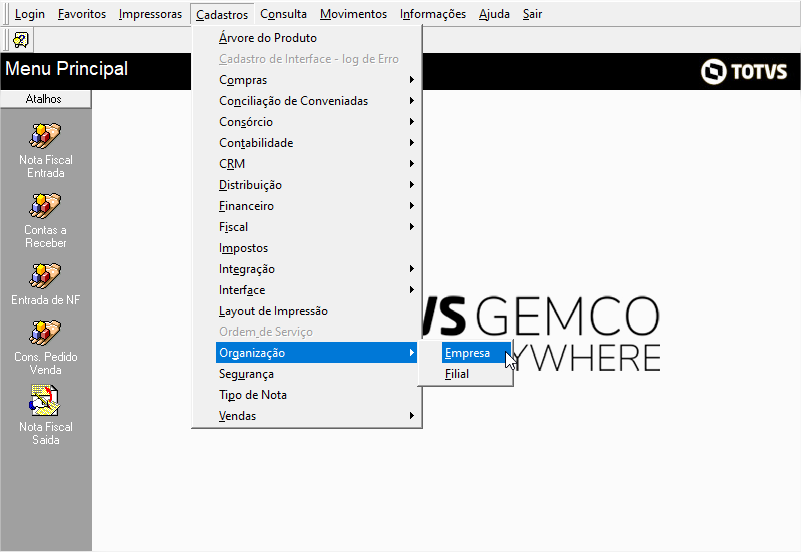
Task: Open the Nota Fiscal Saida shortcut icon
Action: 45,401
